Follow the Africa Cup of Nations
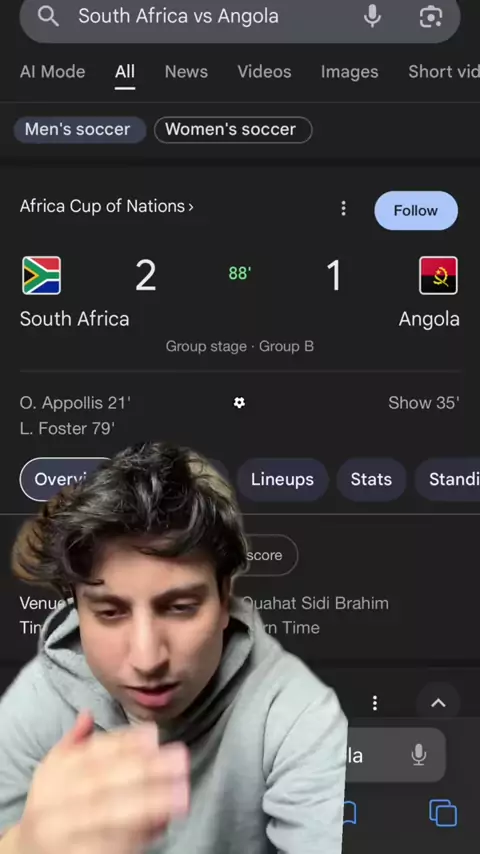The height and width of the screenshot is (854, 480). click(x=416, y=210)
